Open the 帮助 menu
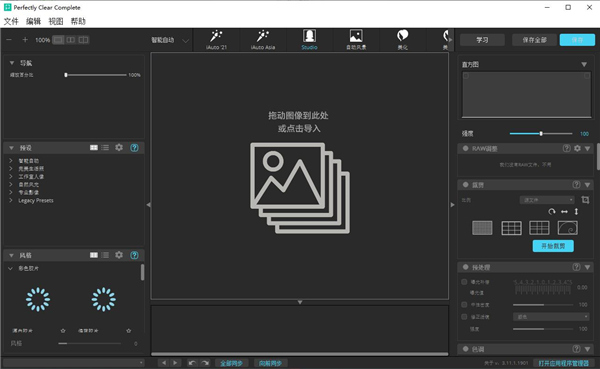 click(78, 21)
